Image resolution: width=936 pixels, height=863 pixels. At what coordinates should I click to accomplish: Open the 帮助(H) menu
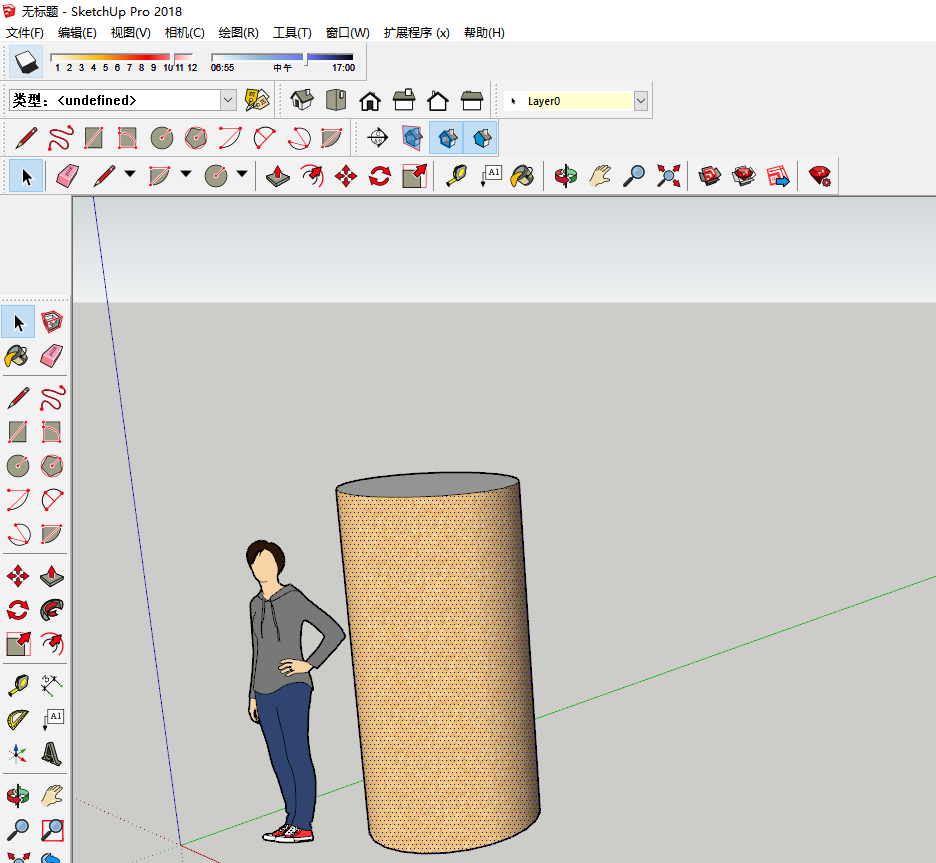pos(484,32)
